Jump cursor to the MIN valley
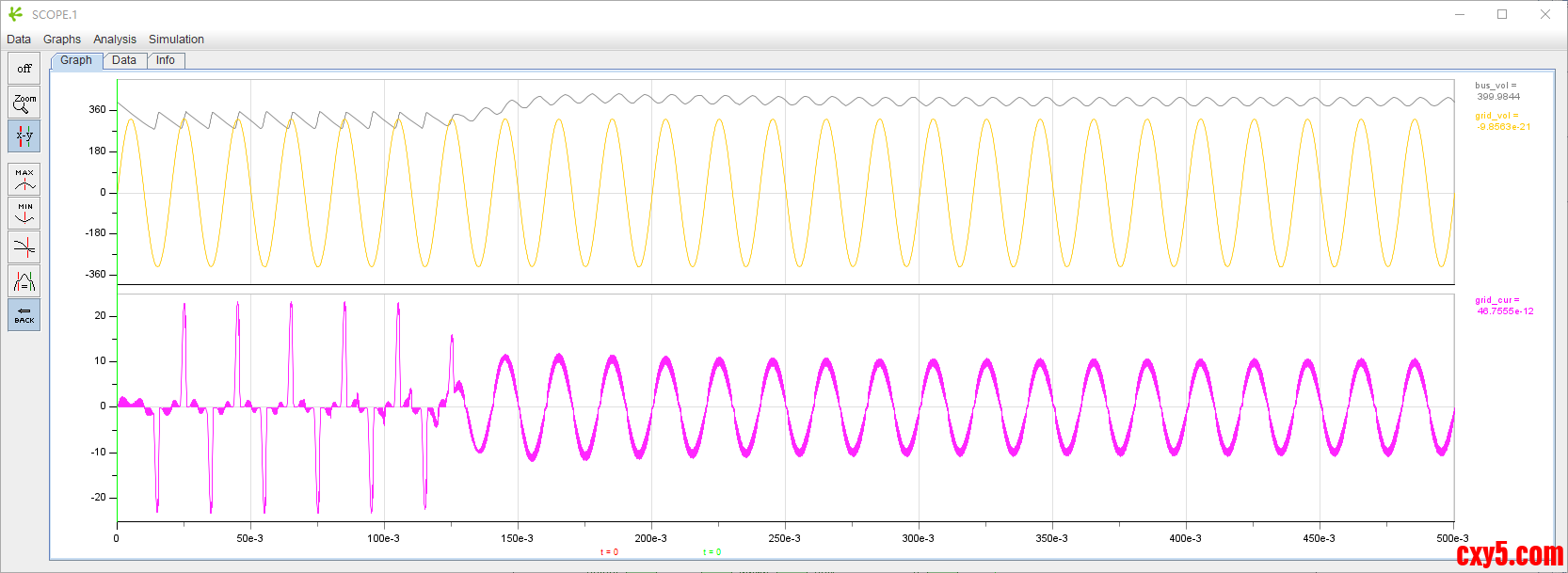This screenshot has width=1568, height=573. [24, 213]
